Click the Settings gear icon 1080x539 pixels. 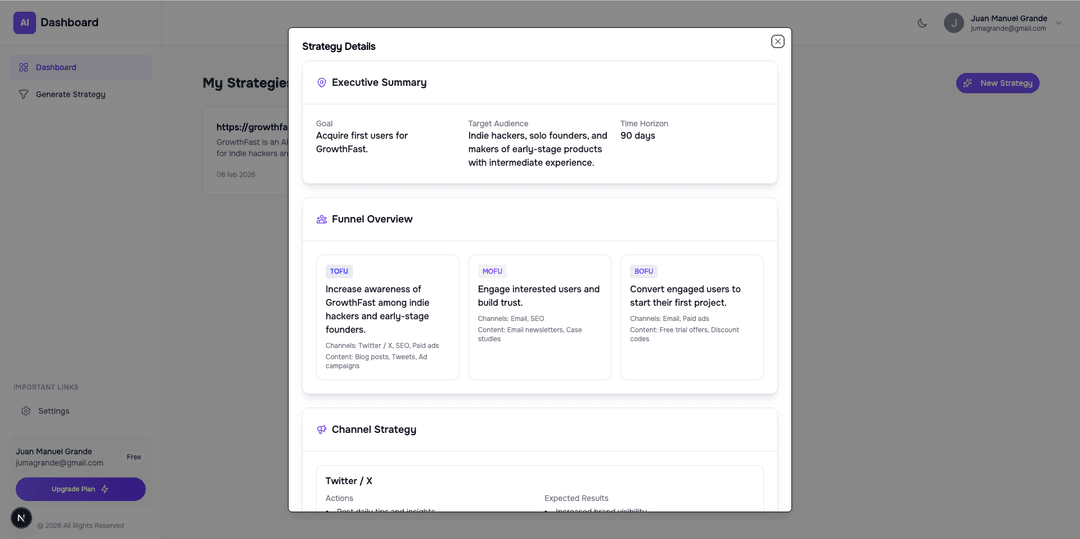tap(26, 411)
